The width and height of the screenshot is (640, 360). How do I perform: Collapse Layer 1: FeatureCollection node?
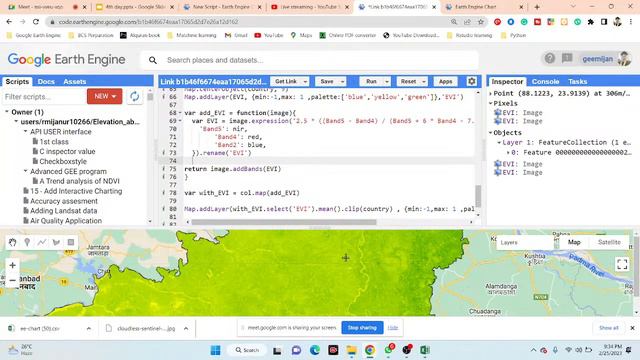tap(499, 142)
